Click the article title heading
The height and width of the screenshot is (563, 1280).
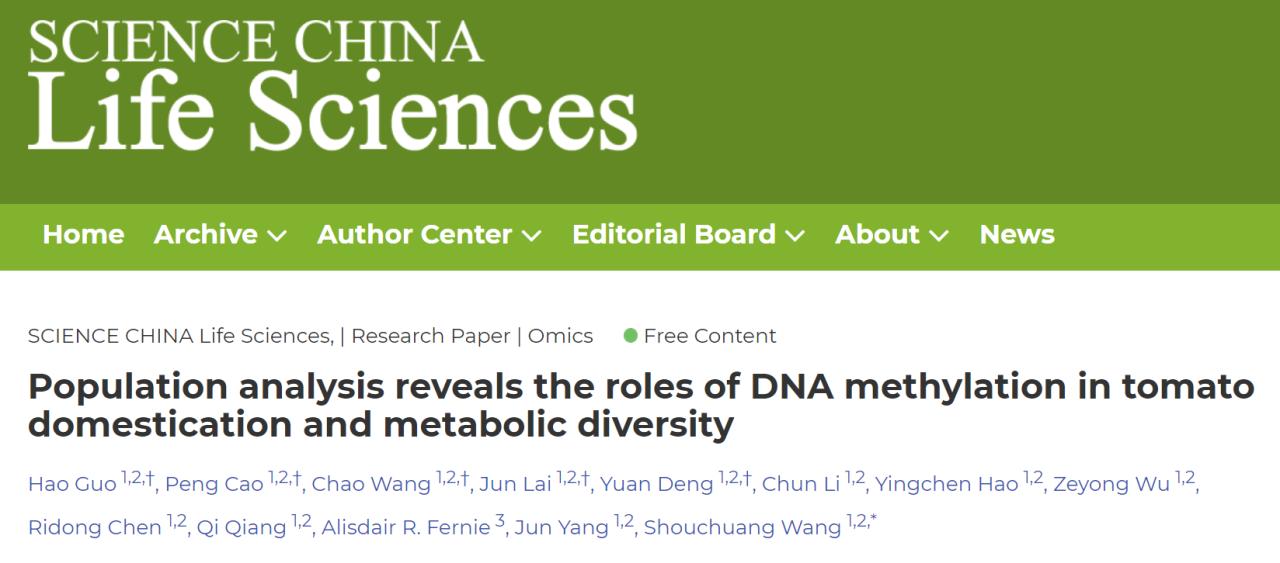point(641,405)
